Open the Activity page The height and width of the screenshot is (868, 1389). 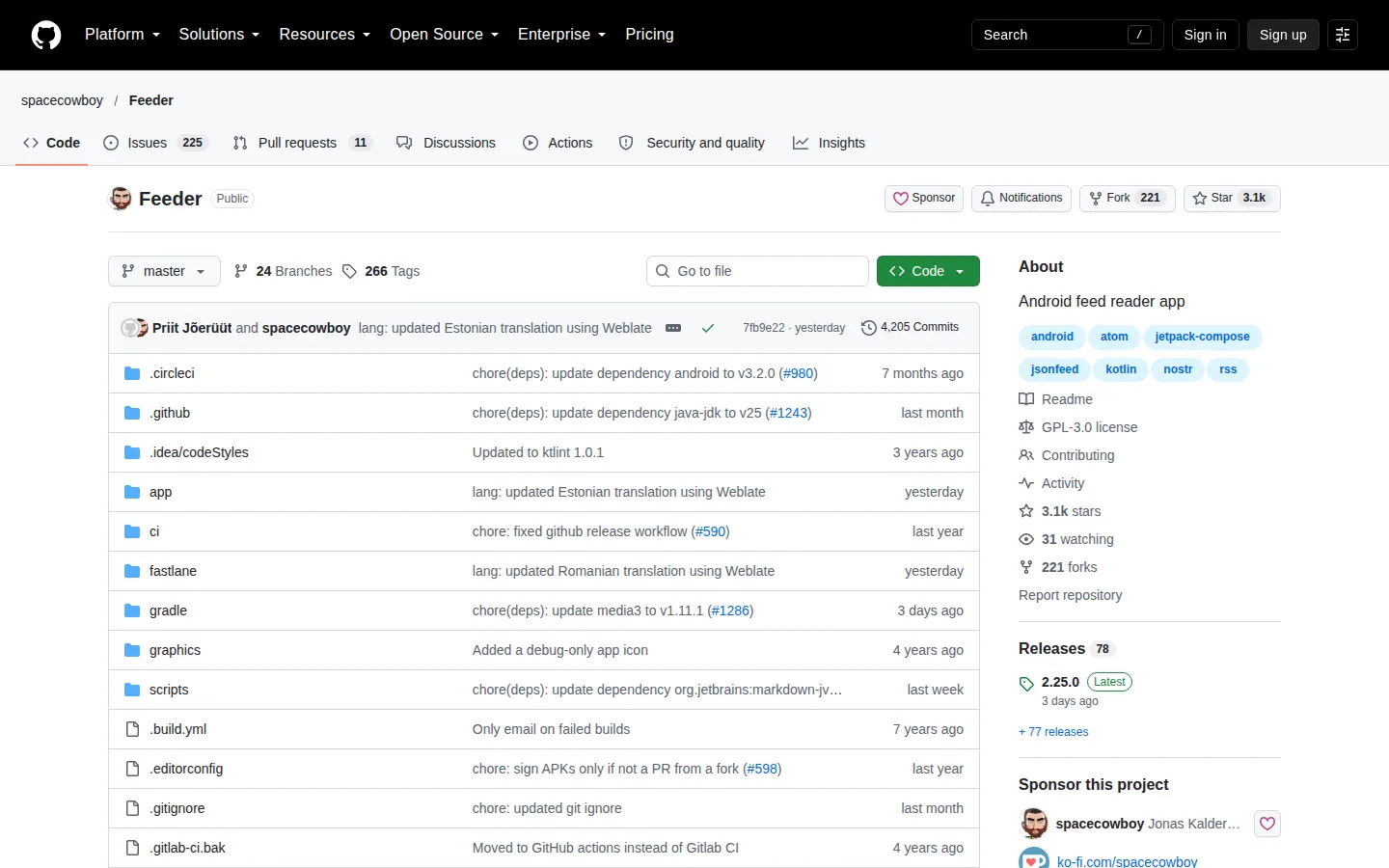[x=1051, y=483]
